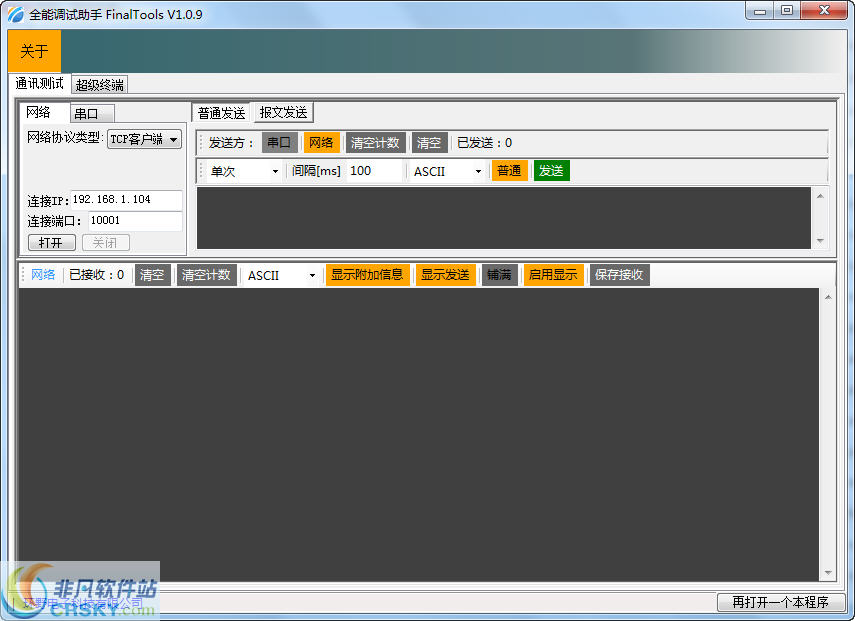Maximize the FinalTools window
Viewport: 855px width, 621px height.
787,10
